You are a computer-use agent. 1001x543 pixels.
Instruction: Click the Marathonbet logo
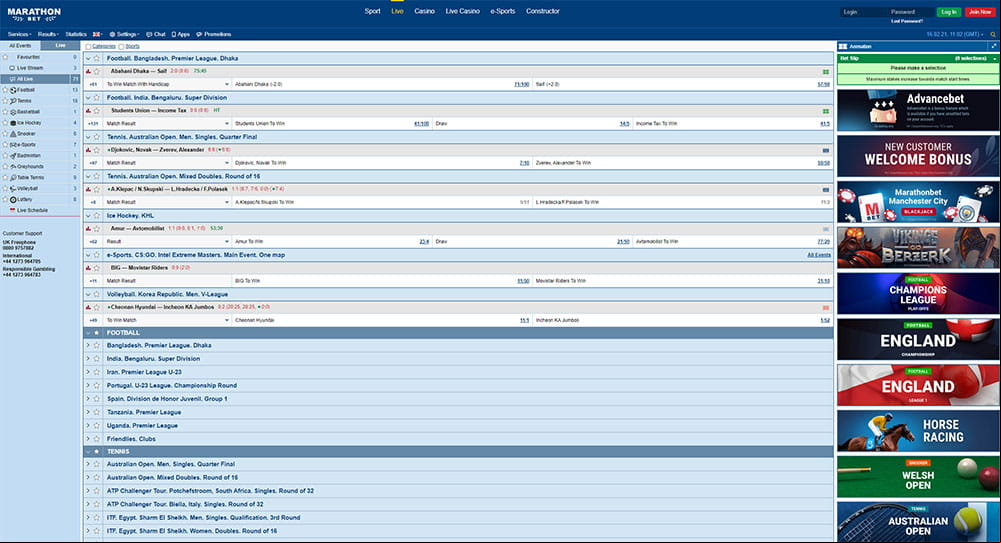tap(34, 14)
